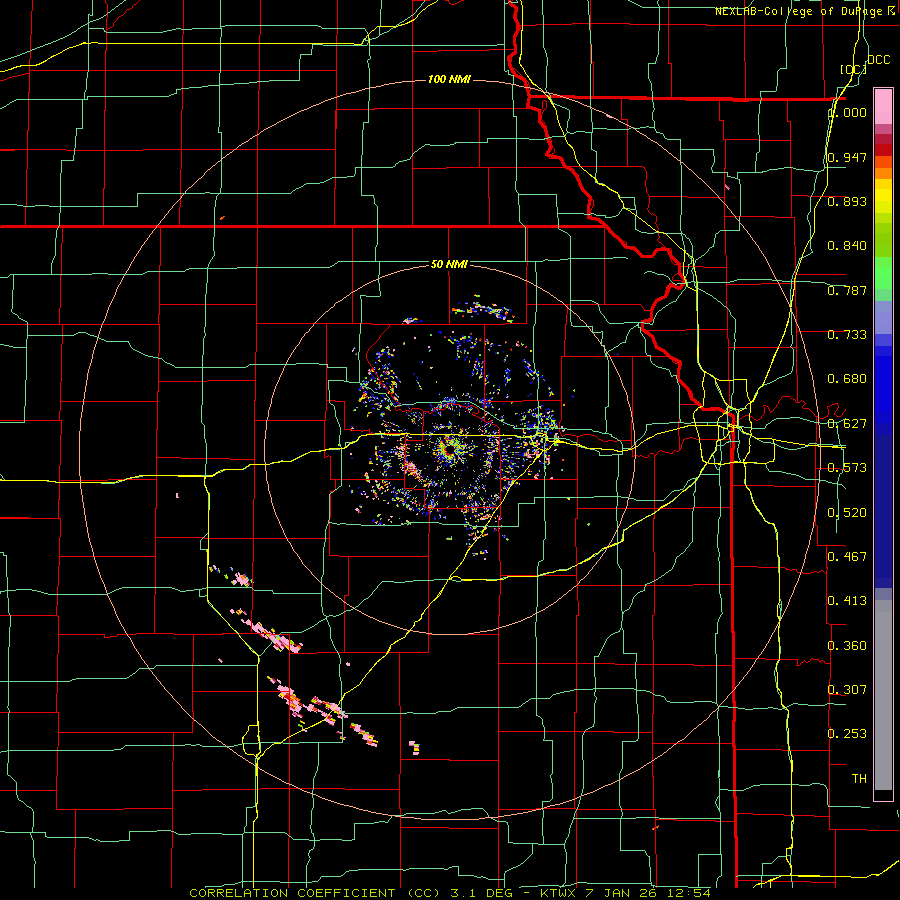Image resolution: width=900 pixels, height=900 pixels.
Task: Click the 0.627 legend value
Action: pos(847,424)
